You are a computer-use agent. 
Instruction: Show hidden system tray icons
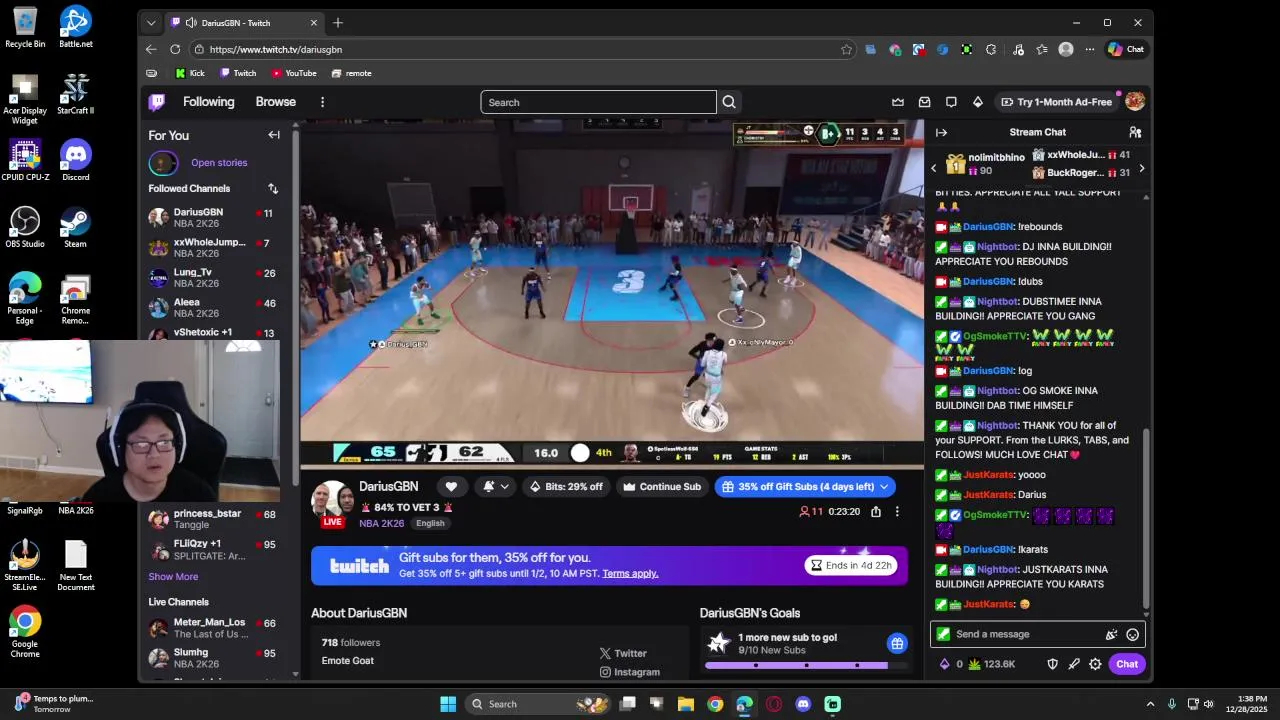(1150, 704)
